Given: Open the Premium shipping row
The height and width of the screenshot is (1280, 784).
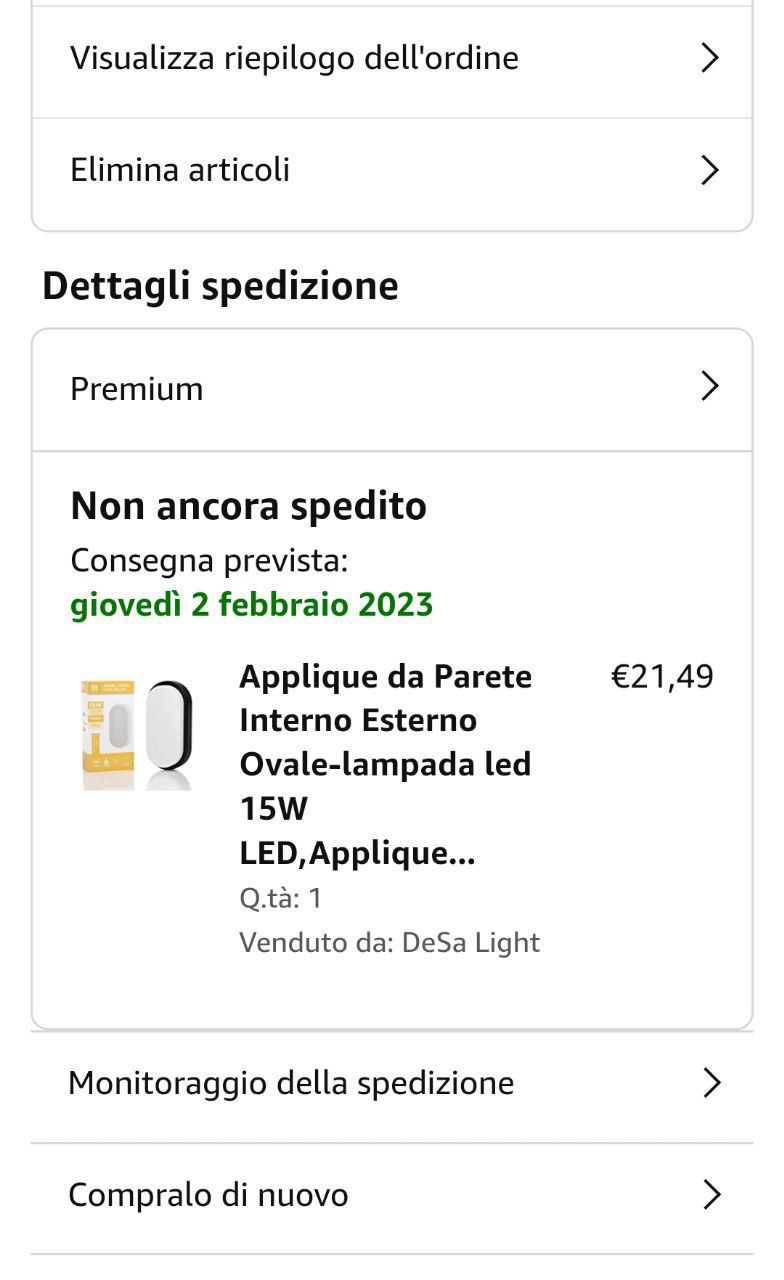Looking at the screenshot, I should tap(137, 388).
